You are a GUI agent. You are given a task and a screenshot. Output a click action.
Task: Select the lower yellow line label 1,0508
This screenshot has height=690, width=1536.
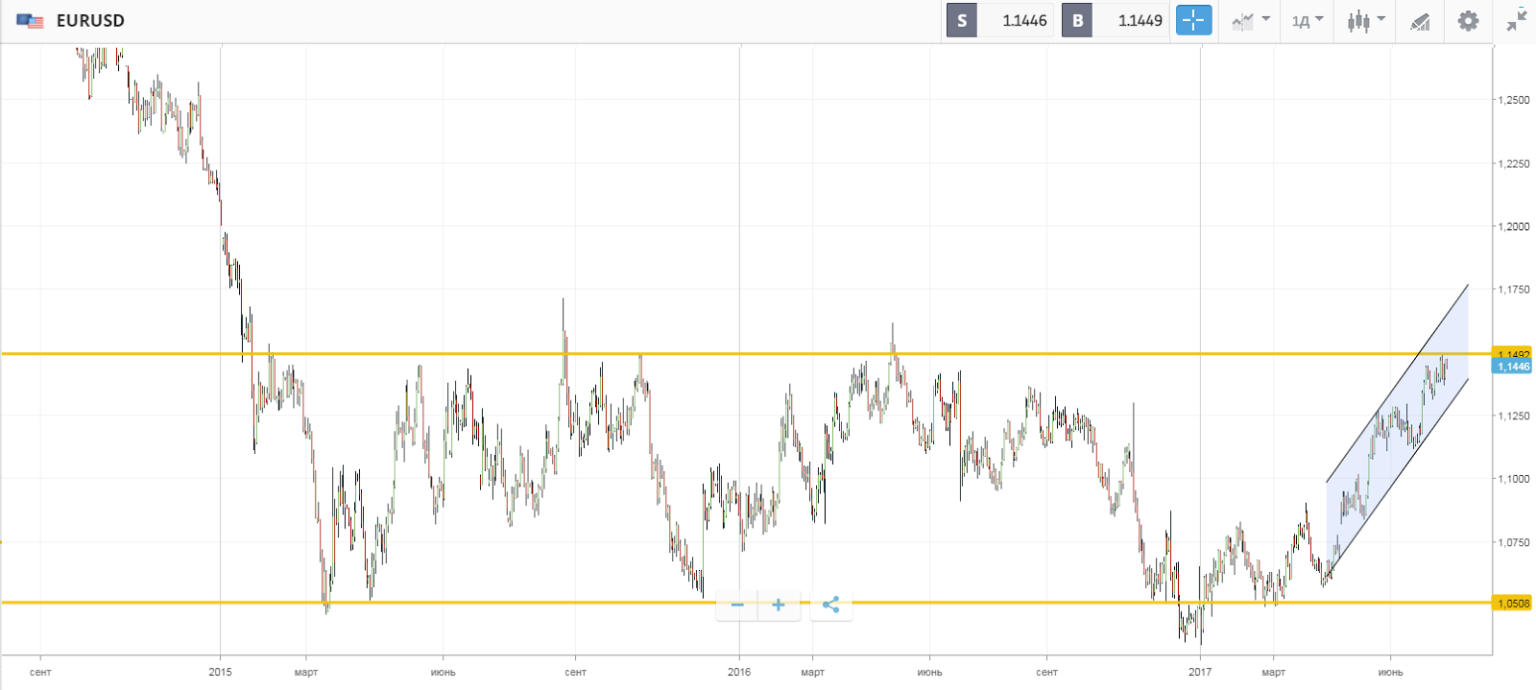1513,602
